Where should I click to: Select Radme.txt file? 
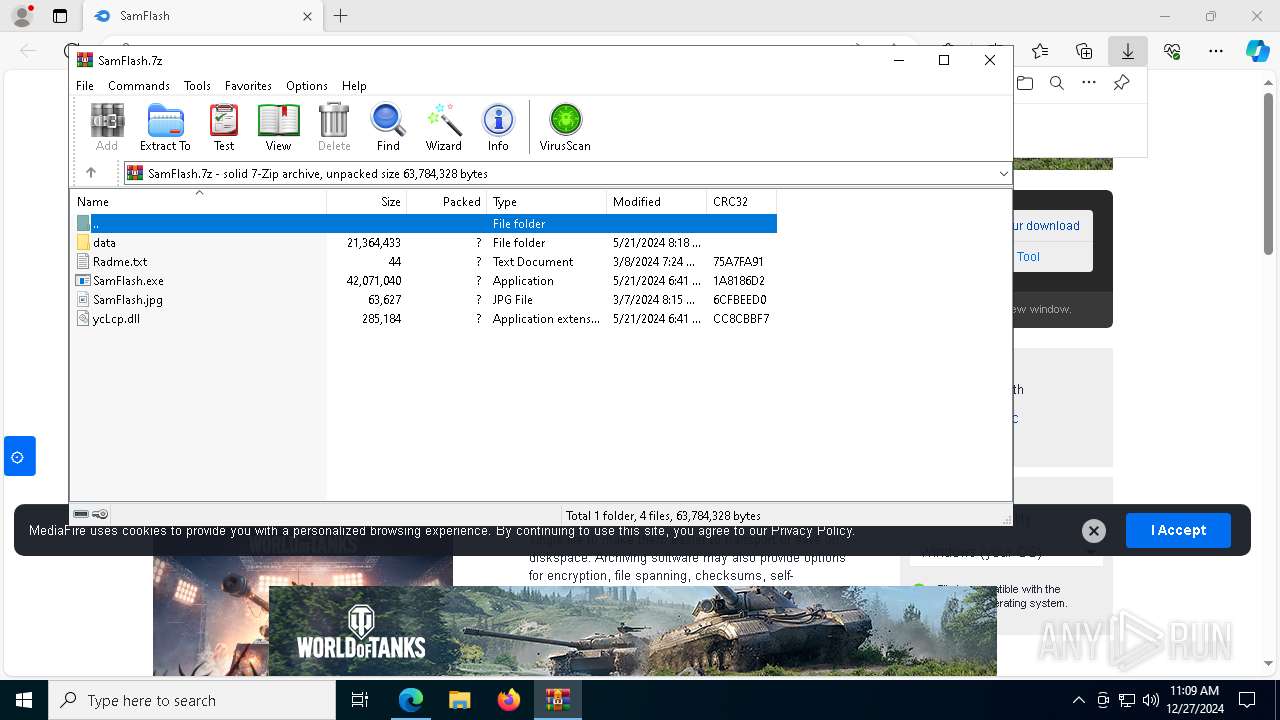423,262
